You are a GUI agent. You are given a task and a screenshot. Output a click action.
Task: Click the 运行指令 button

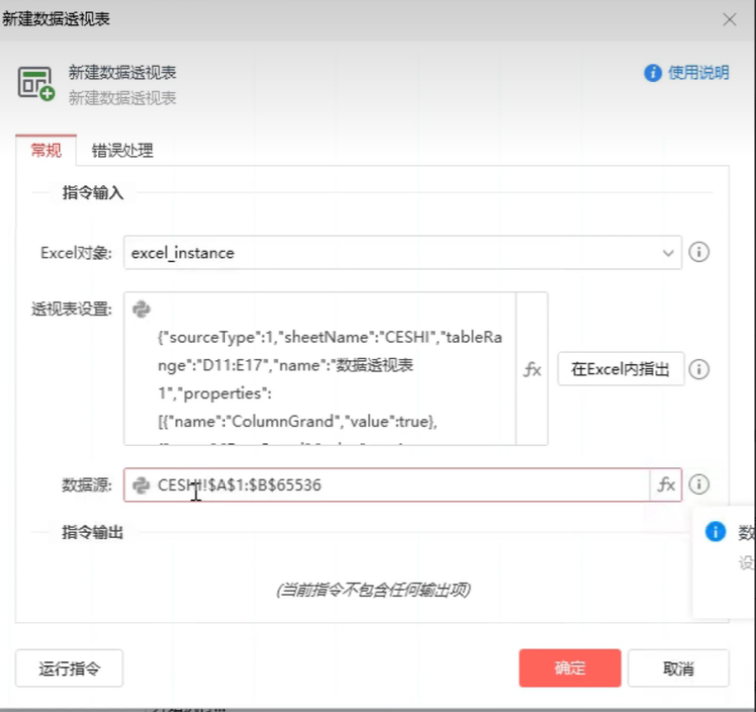69,668
